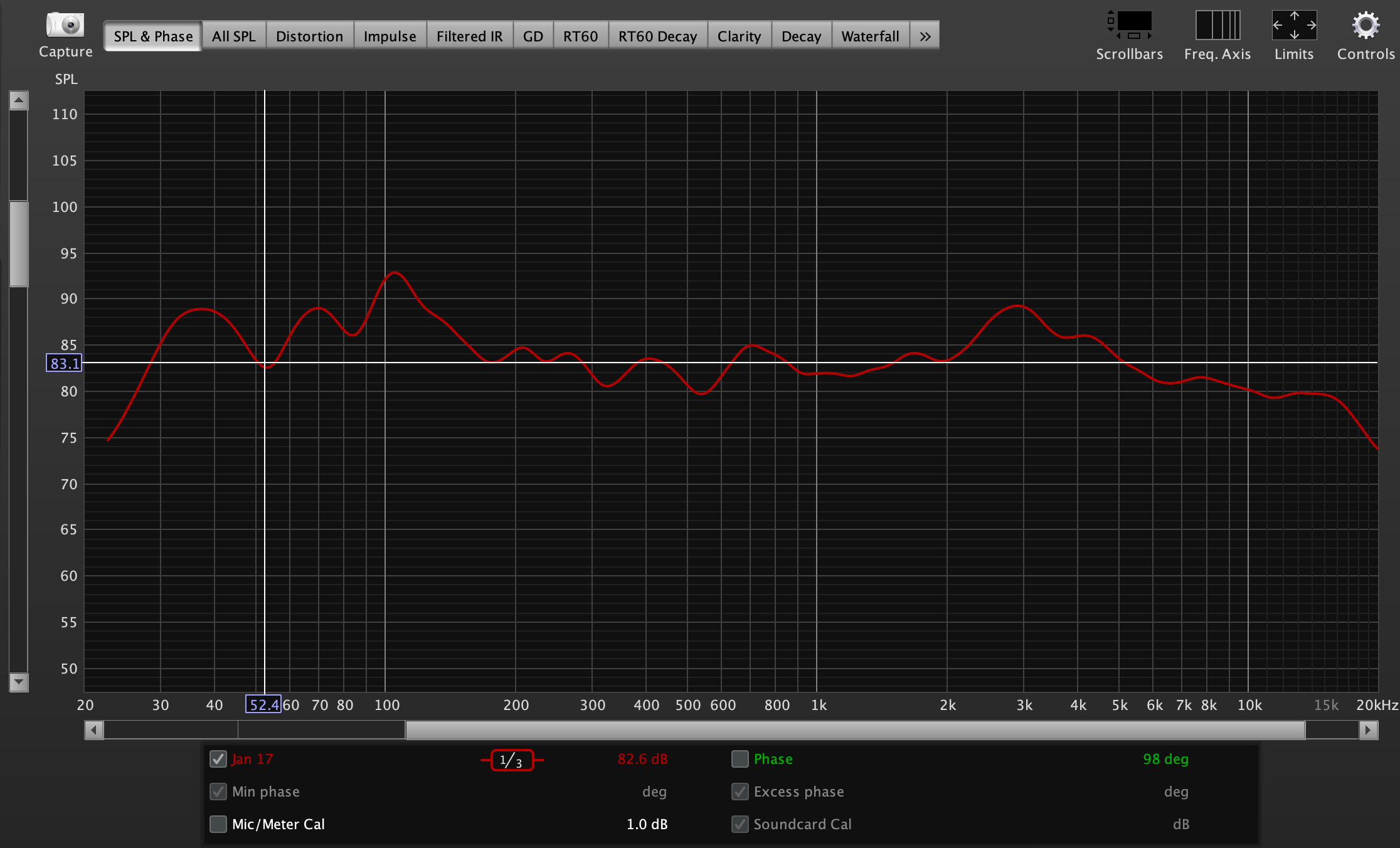Switch to the Waterfall tab
1400x848 pixels.
click(870, 36)
